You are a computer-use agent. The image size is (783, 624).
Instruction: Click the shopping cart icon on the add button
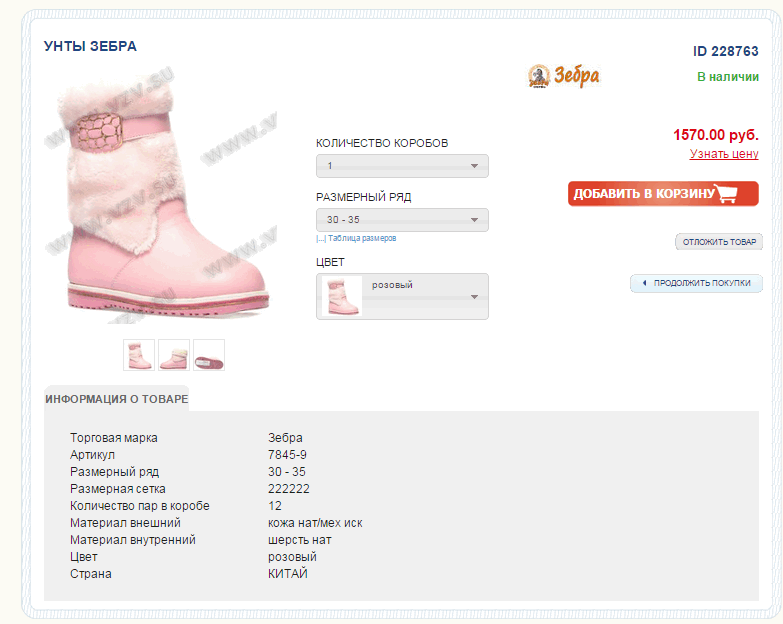pyautogui.click(x=727, y=193)
